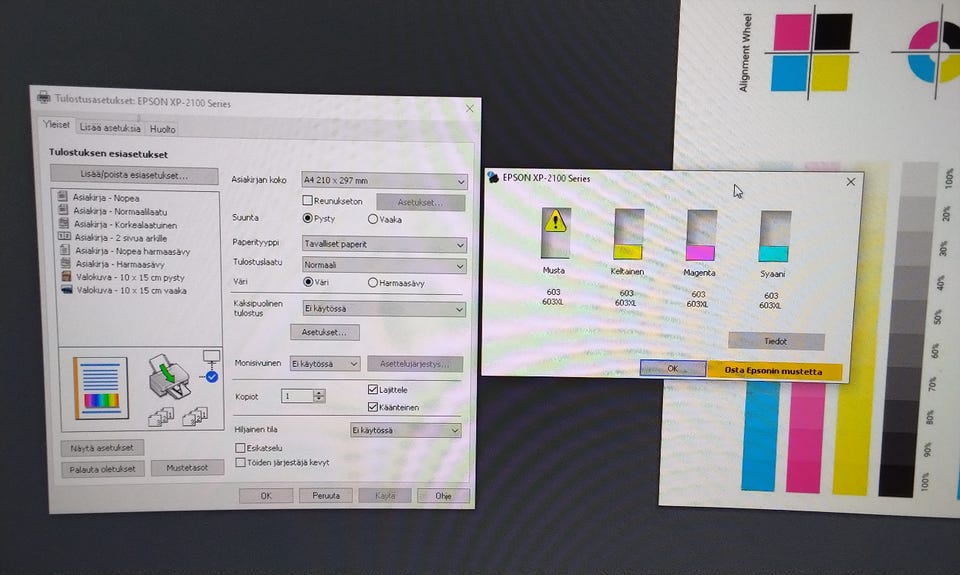Toggle the Reunukseton checkbox
The image size is (960, 575).
[308, 200]
